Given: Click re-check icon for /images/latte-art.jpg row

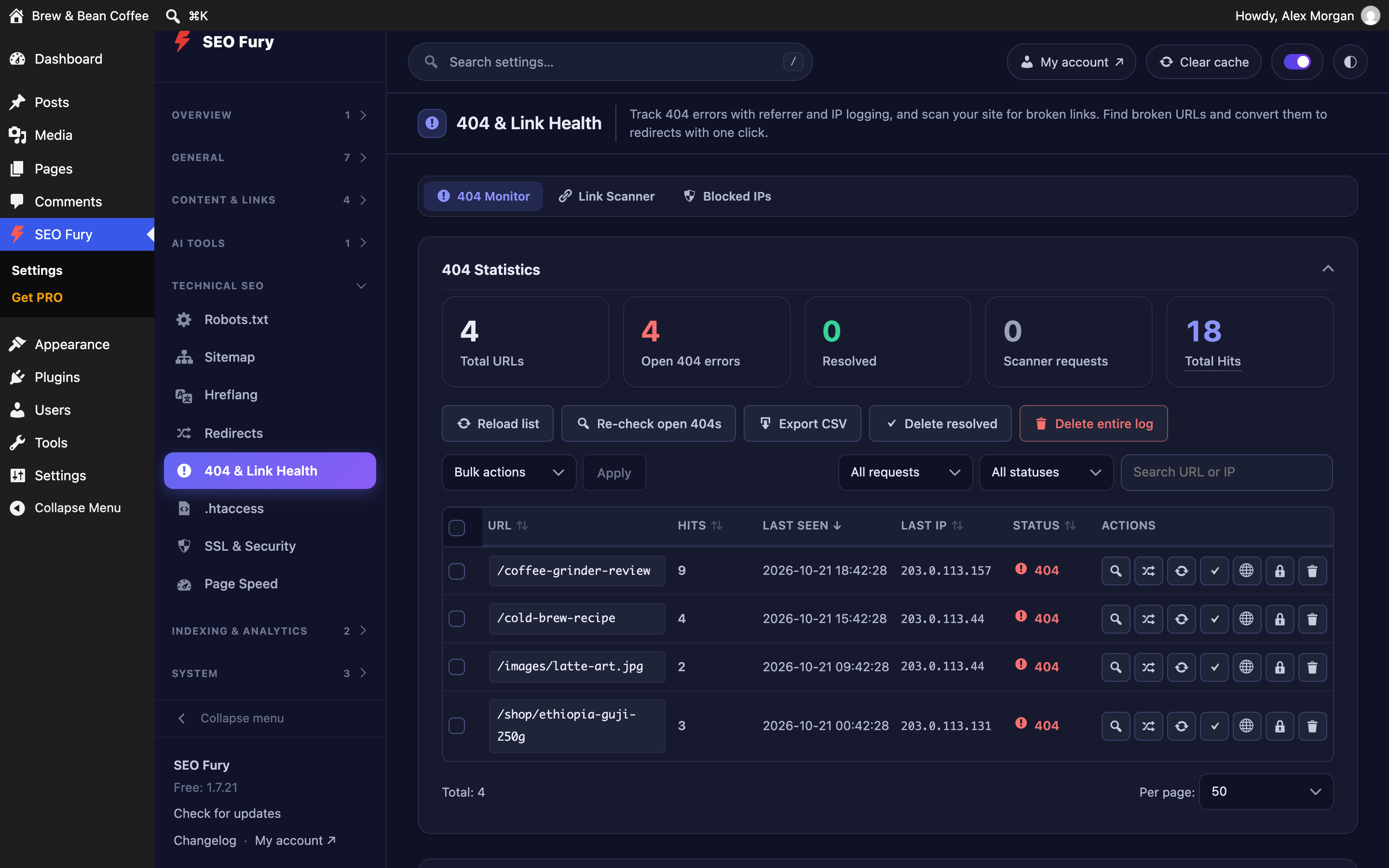Looking at the screenshot, I should pos(1181,667).
